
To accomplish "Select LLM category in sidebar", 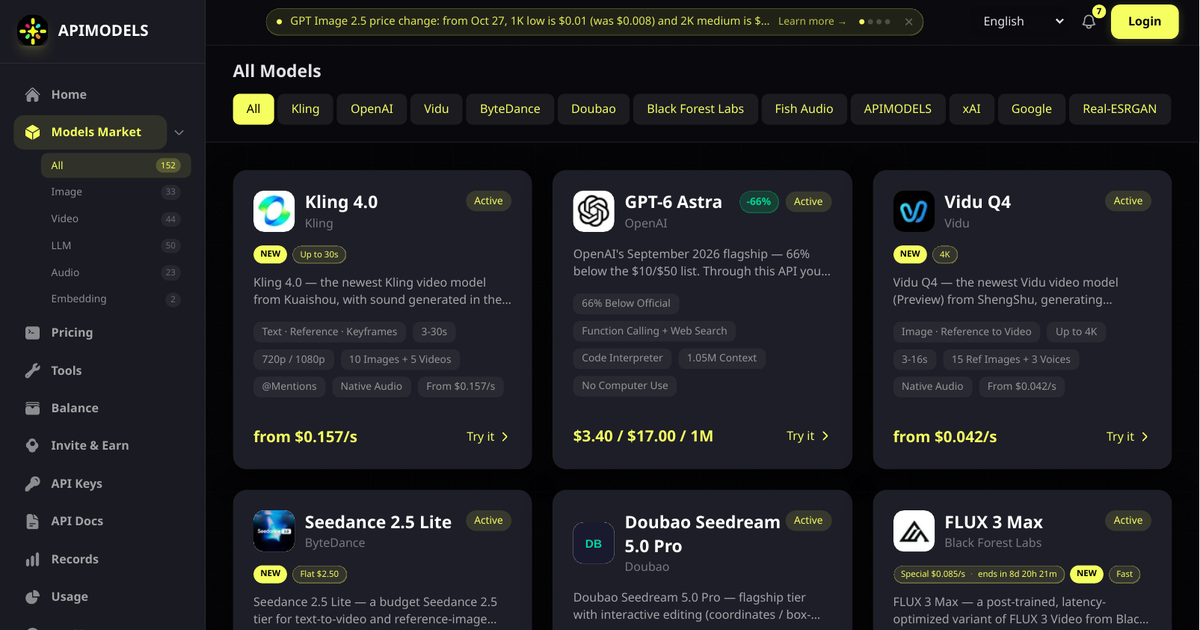I will pos(115,245).
